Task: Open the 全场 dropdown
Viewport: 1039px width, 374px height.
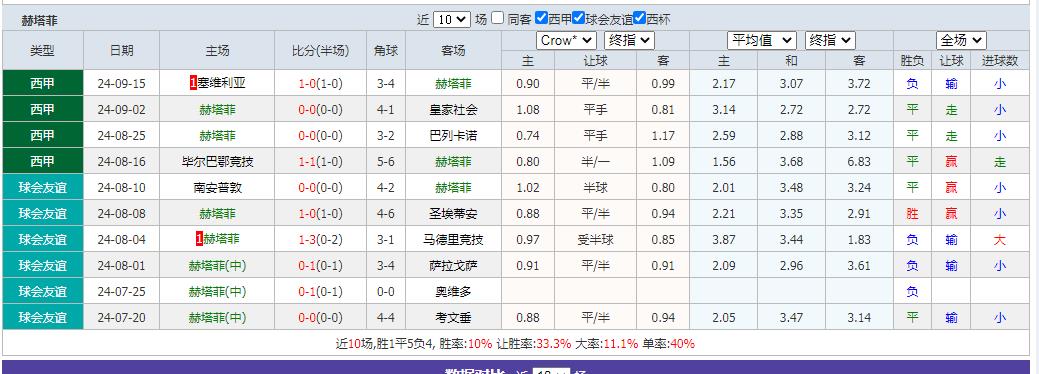Action: 961,40
